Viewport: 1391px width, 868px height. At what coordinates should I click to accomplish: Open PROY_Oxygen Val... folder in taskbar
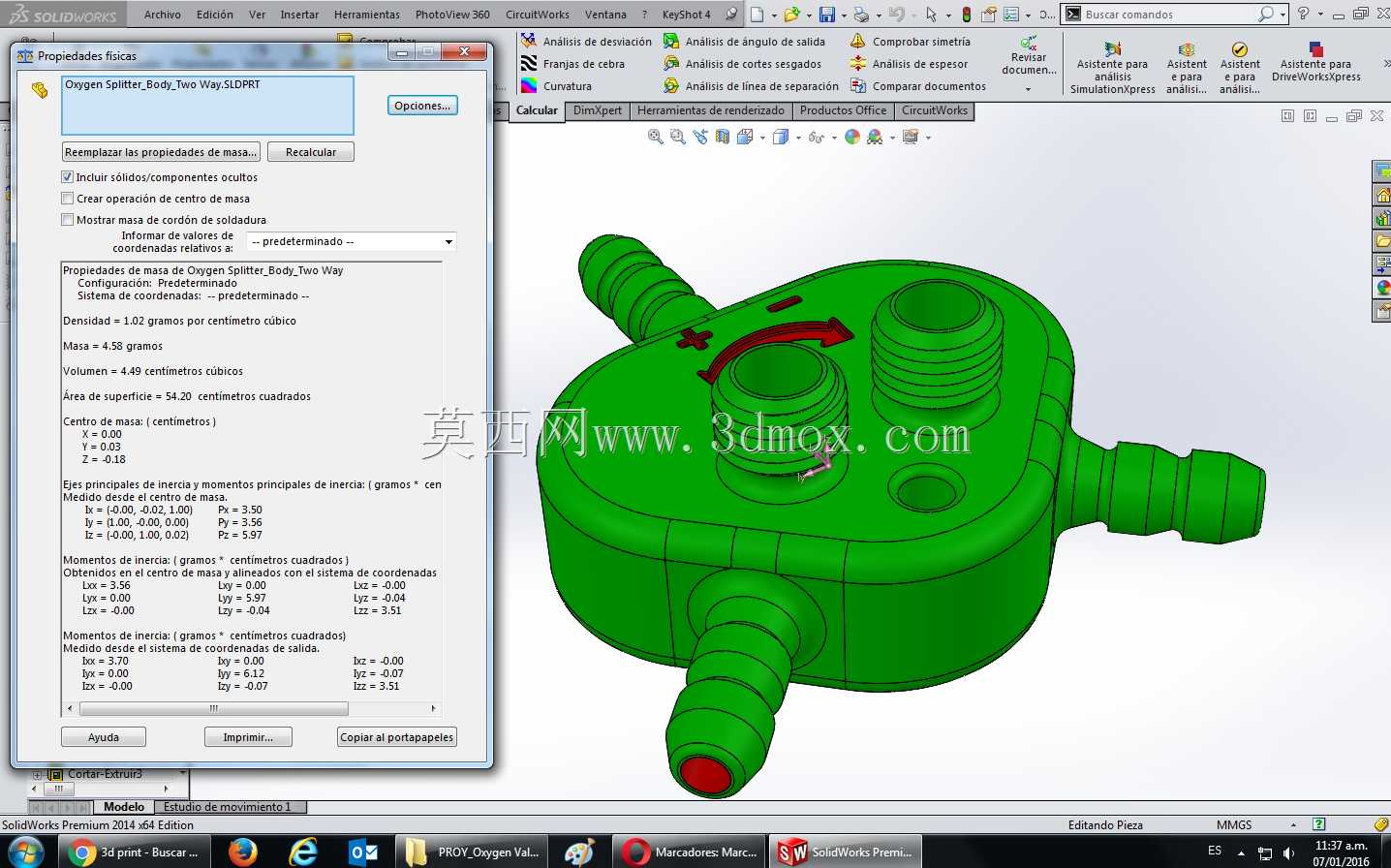click(472, 852)
